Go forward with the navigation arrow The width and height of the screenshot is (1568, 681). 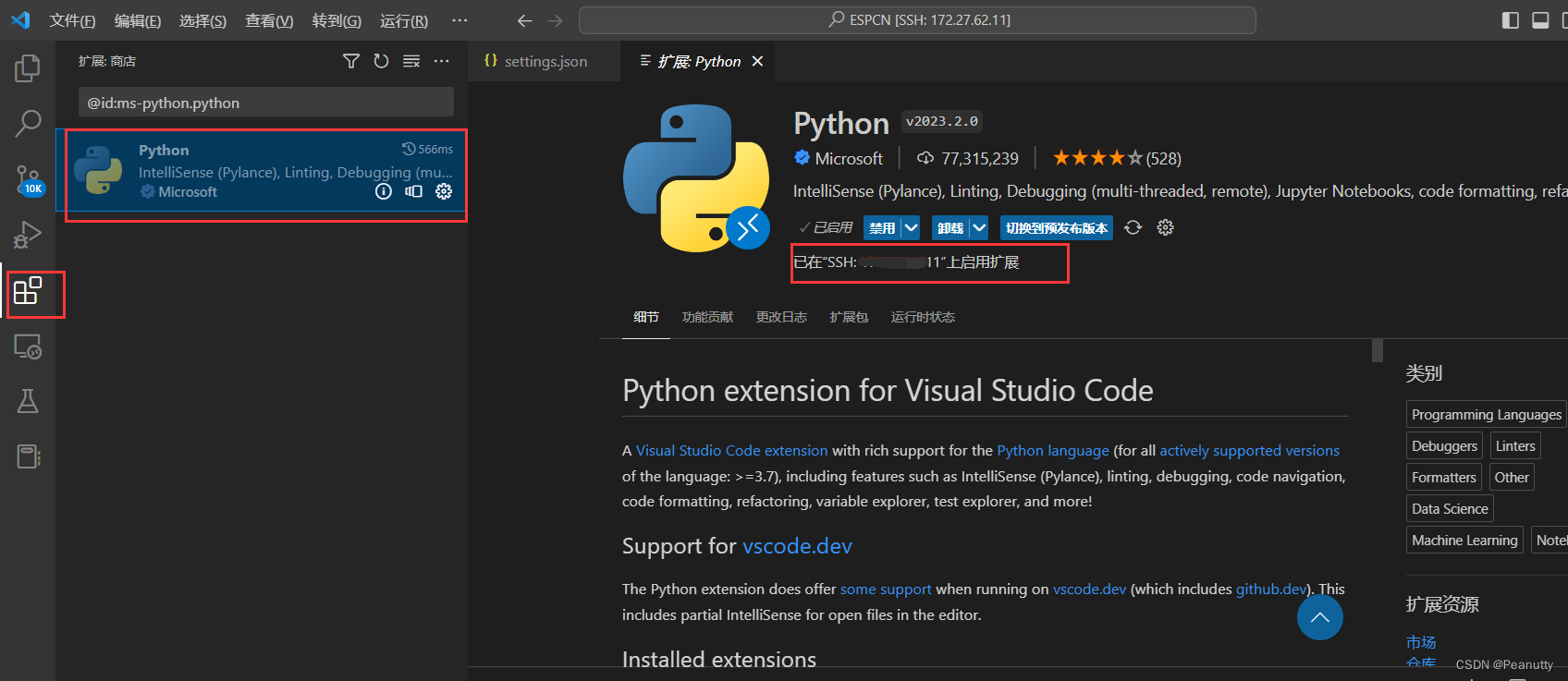555,20
